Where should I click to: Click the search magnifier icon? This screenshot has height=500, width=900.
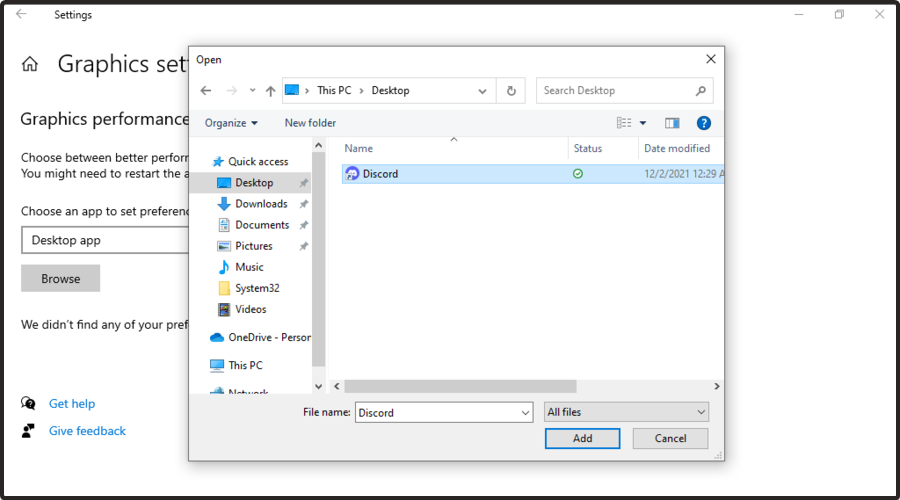[x=701, y=91]
